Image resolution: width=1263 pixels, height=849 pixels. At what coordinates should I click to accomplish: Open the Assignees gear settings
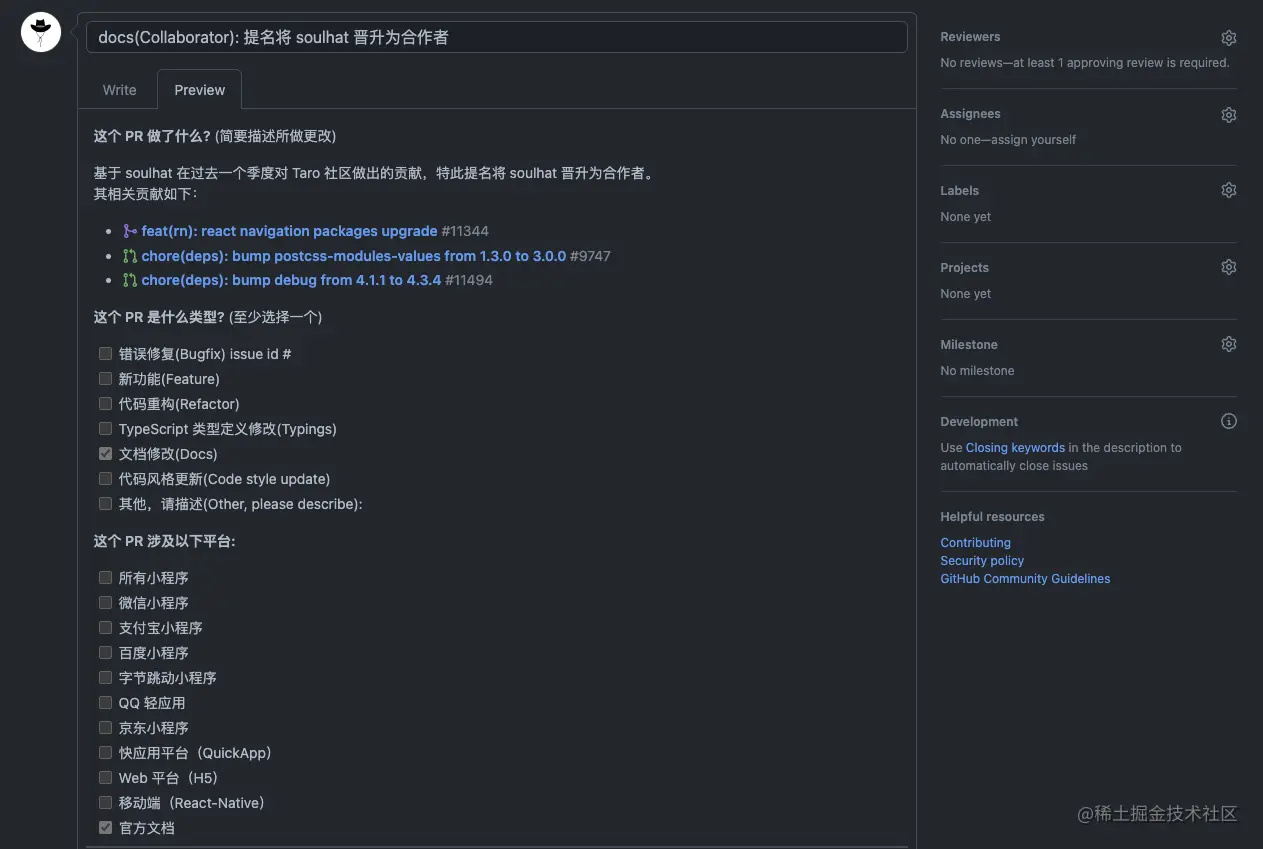point(1229,115)
